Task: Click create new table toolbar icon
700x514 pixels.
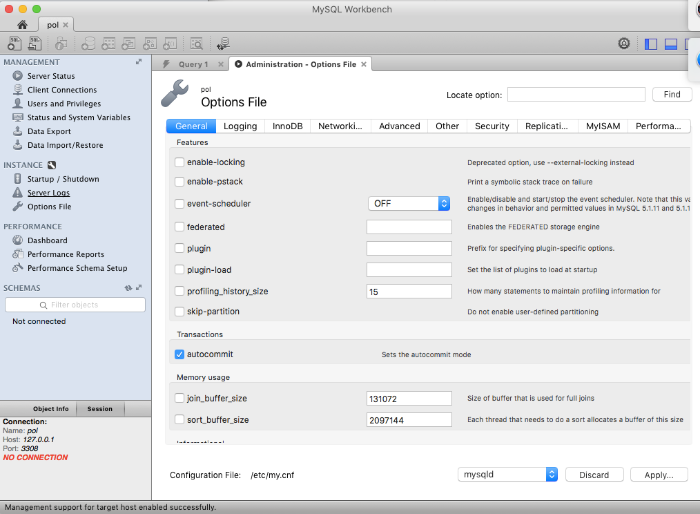Action: pos(108,43)
